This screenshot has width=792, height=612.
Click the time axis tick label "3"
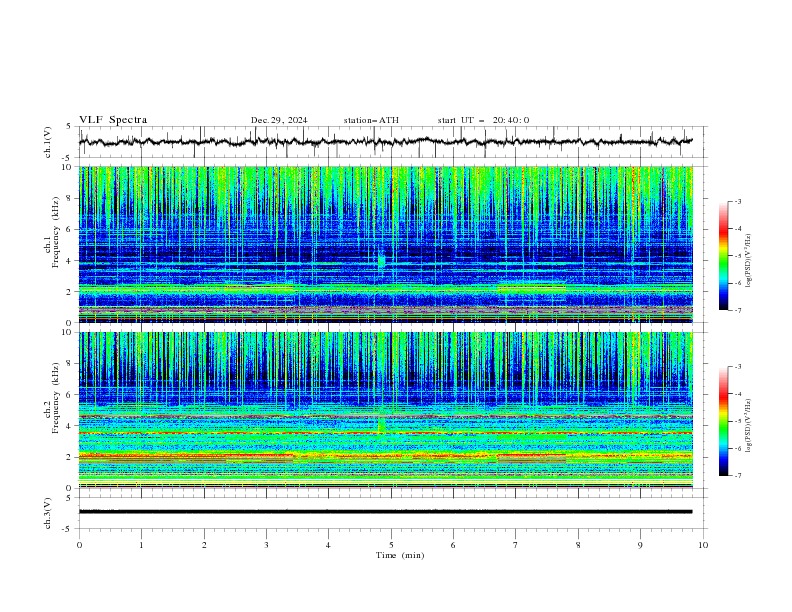pyautogui.click(x=266, y=545)
